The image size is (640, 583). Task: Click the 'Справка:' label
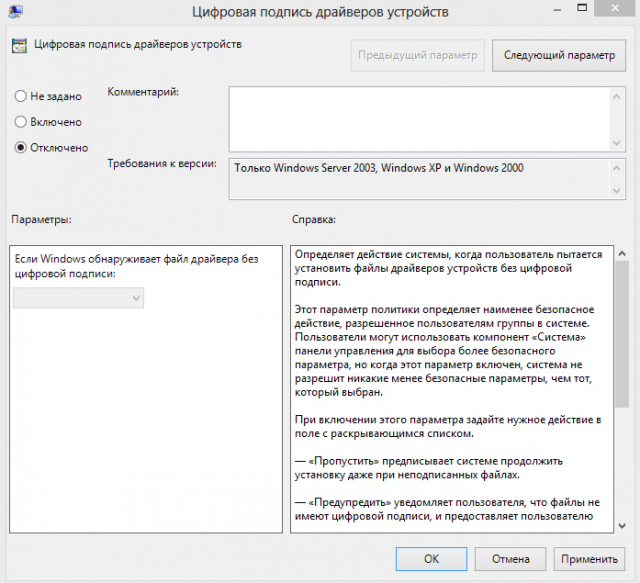point(313,220)
